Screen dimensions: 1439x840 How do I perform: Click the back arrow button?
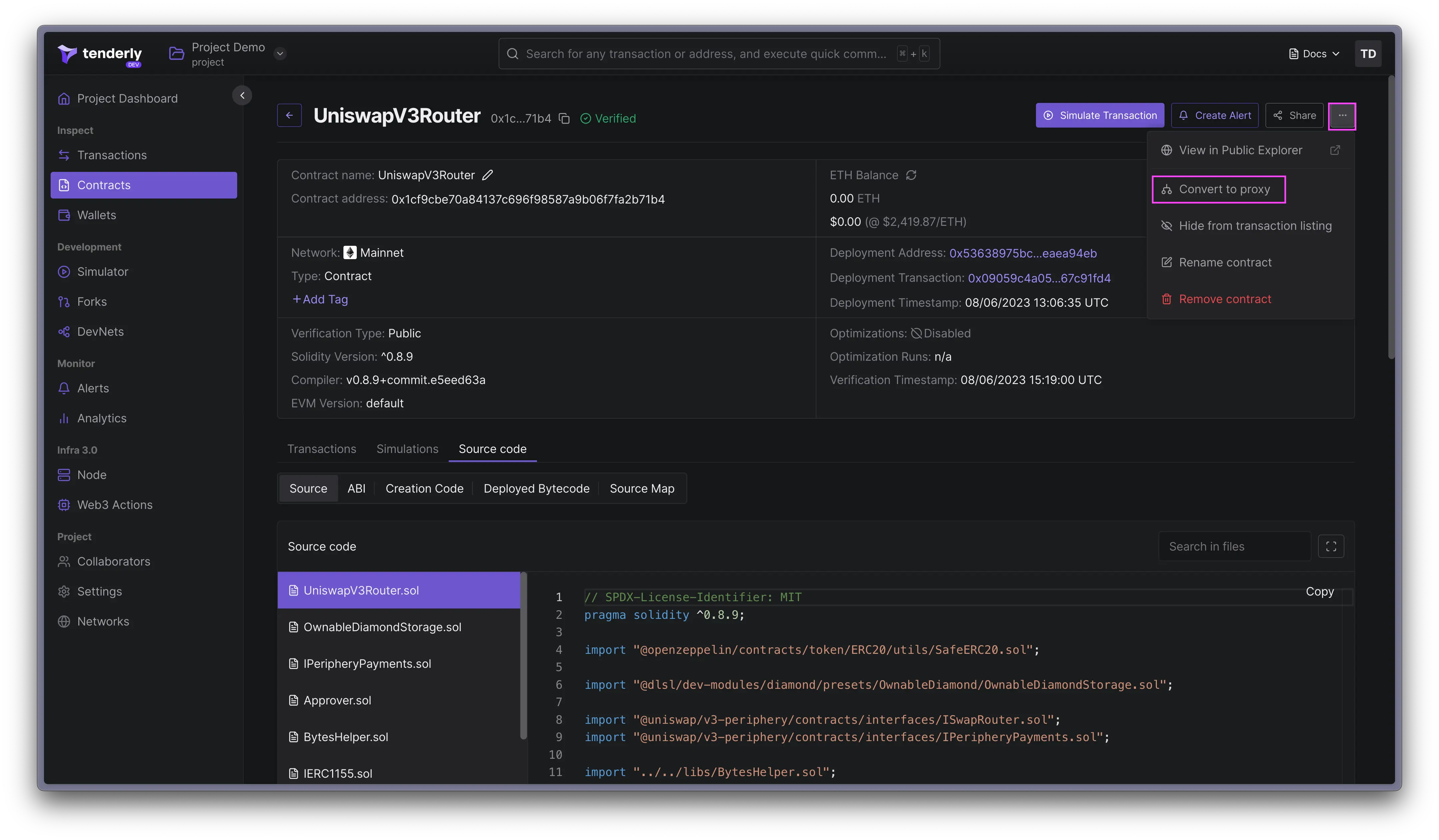(289, 115)
